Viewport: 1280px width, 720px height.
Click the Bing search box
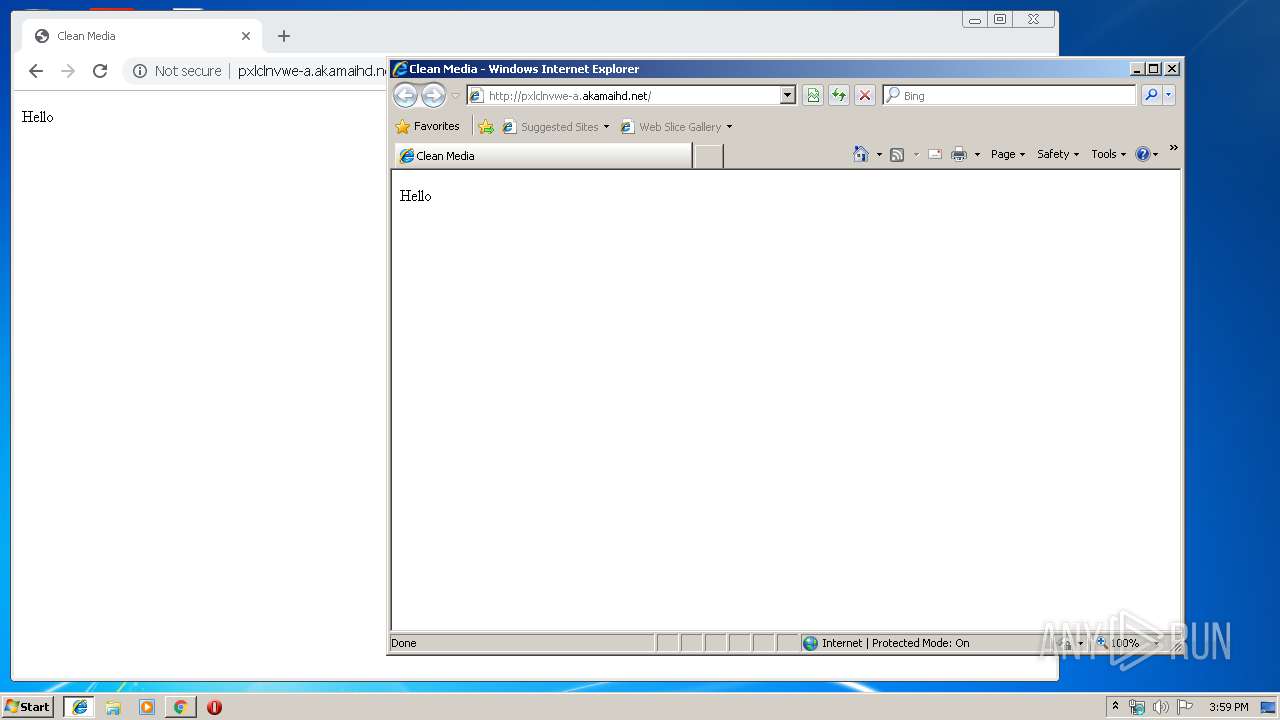click(x=1010, y=96)
